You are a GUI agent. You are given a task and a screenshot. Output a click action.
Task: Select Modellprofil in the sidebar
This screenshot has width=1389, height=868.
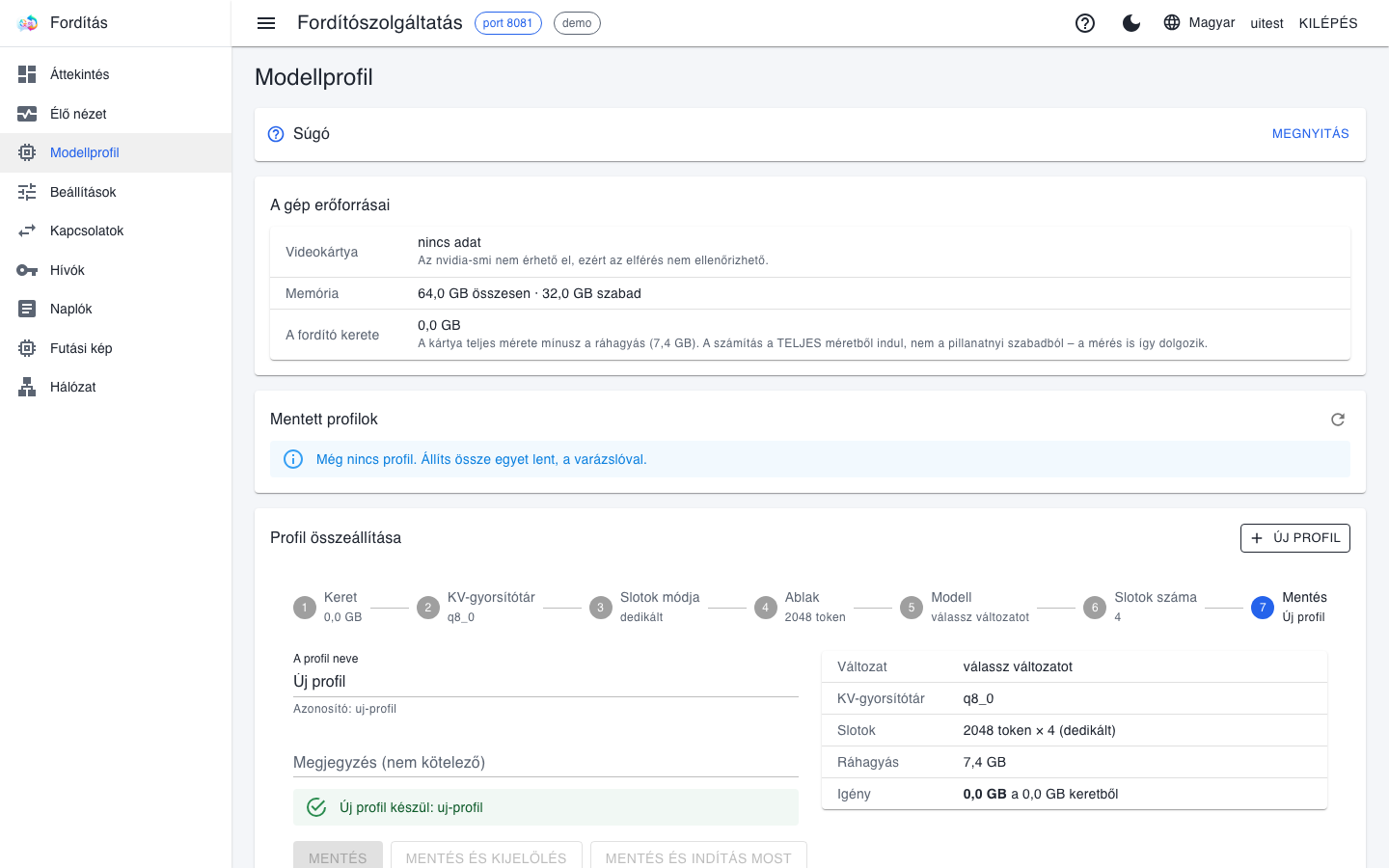pos(116,152)
